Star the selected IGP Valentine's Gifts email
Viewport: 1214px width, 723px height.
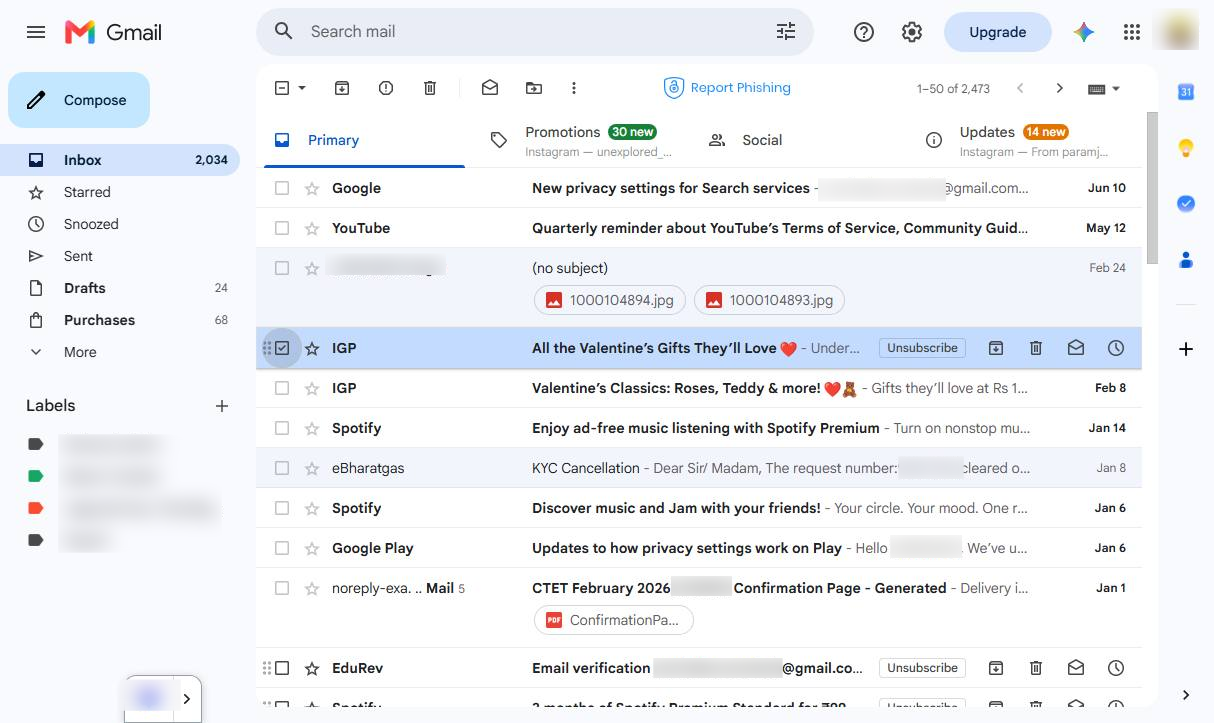pos(312,348)
